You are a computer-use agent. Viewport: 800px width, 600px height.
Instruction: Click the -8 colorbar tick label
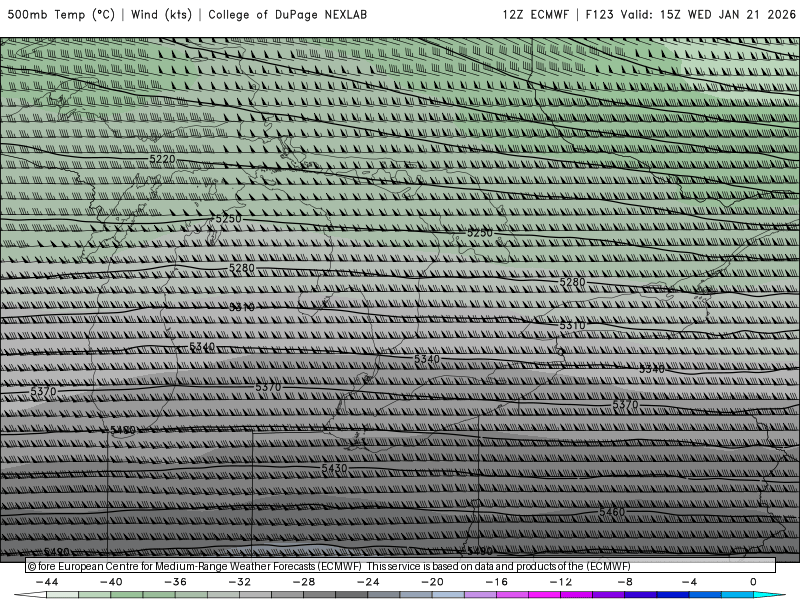coord(625,582)
